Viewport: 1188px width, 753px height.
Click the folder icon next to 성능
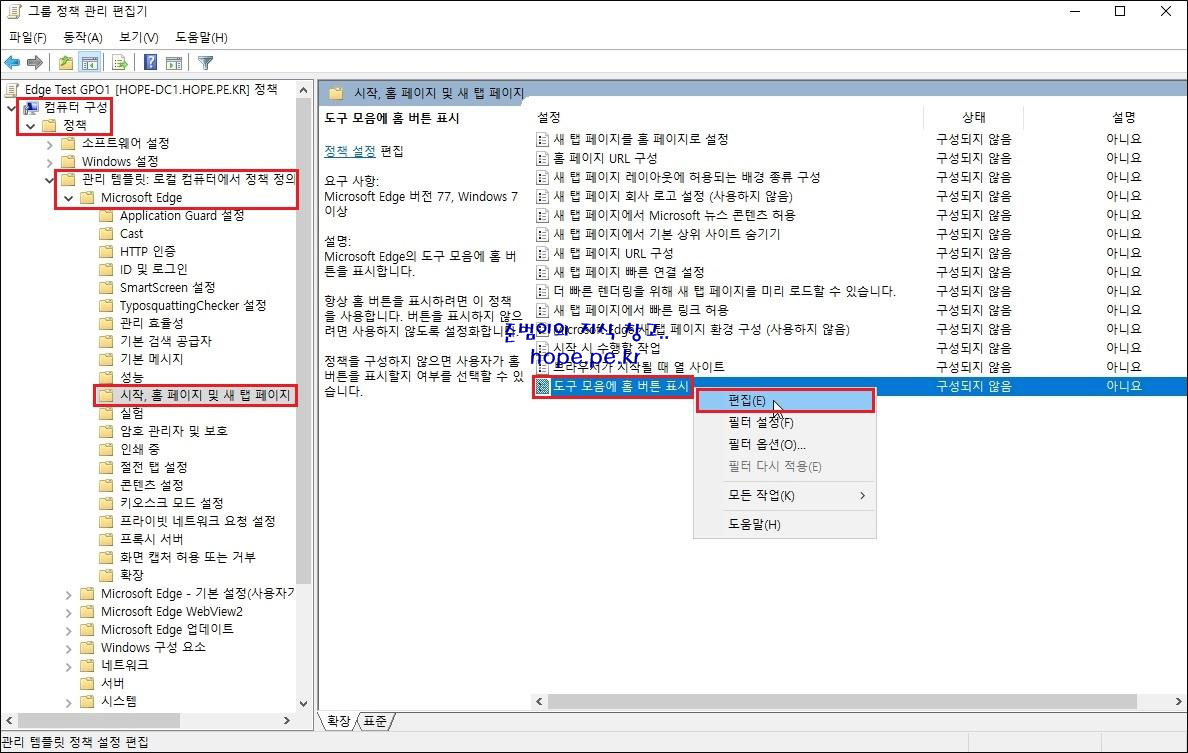106,376
